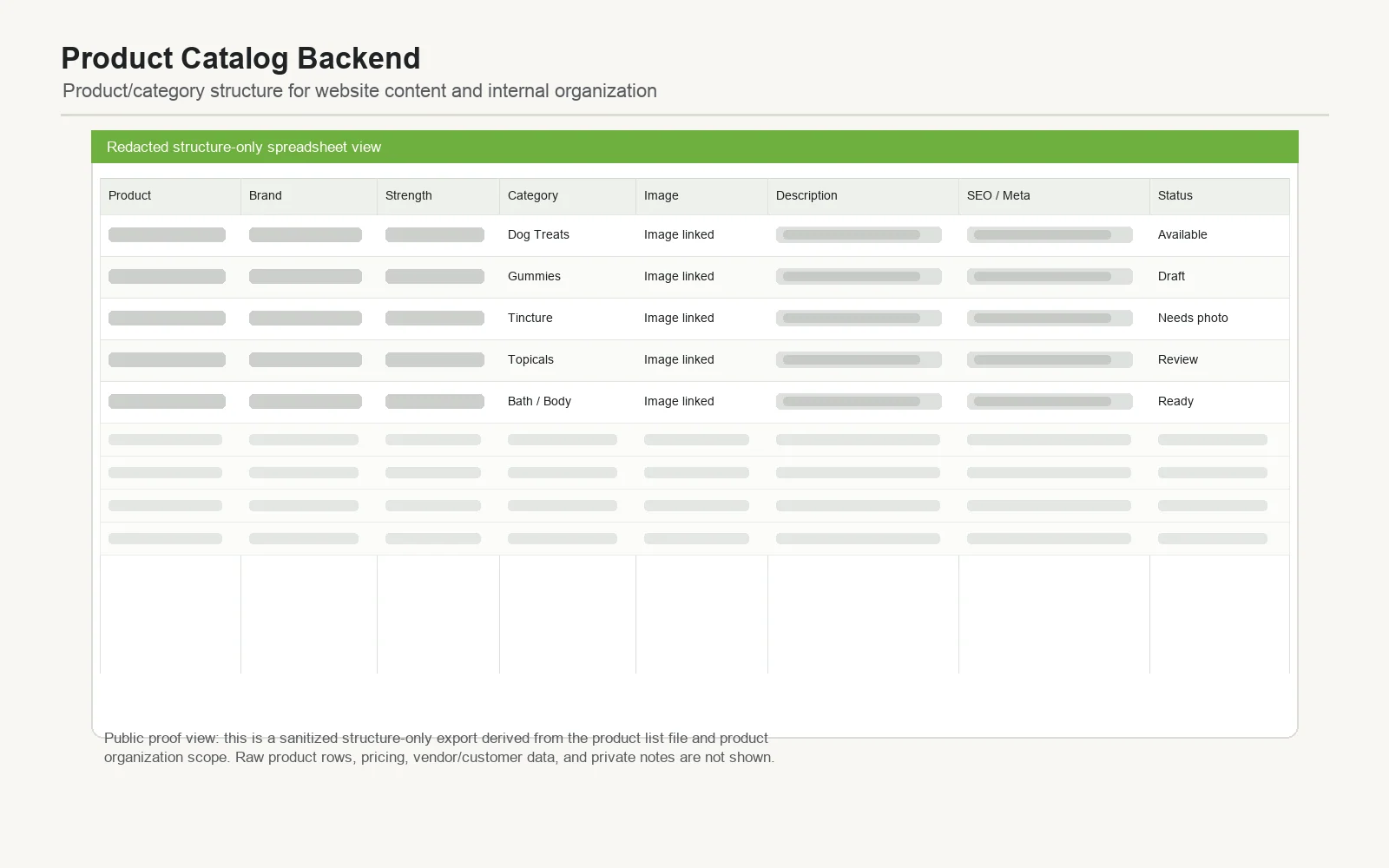Click Image linked in the Dog Treats row
1389x868 pixels.
click(679, 234)
